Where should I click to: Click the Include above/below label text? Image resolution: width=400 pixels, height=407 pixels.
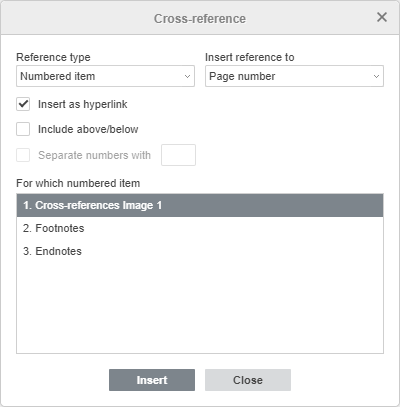pos(88,129)
